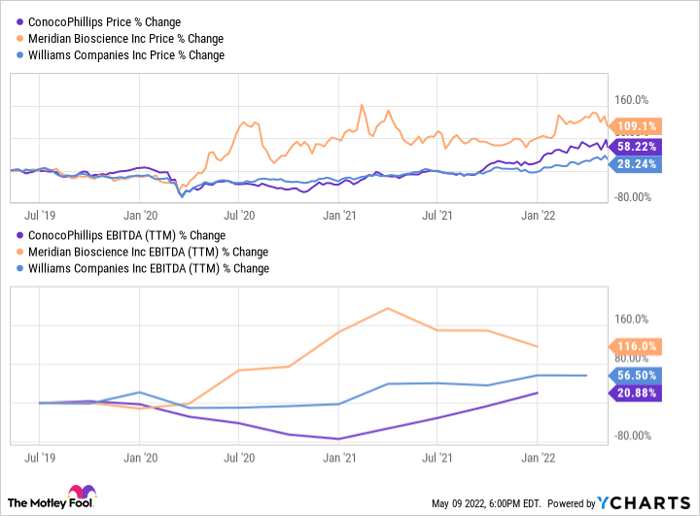The height and width of the screenshot is (516, 700).
Task: Click the Motley Fool jester hat icon
Action: pos(82,496)
